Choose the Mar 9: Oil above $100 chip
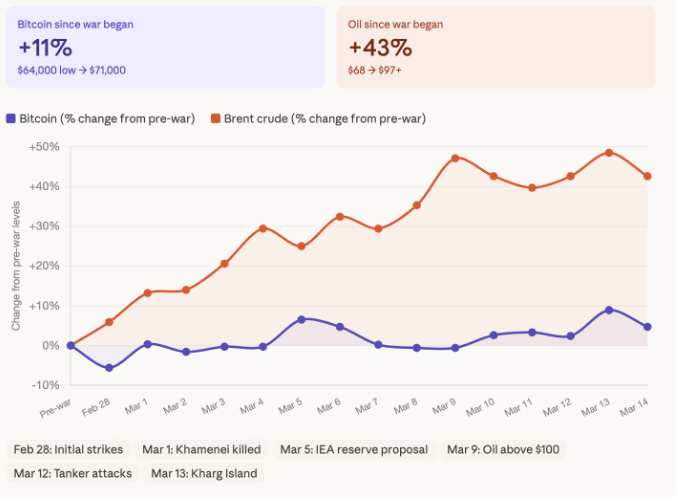Viewport: 678px width, 502px height. 504,450
